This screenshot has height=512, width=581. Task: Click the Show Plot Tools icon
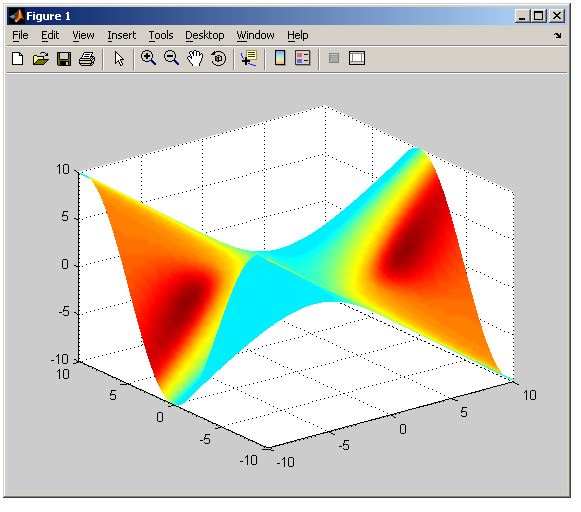click(x=357, y=58)
